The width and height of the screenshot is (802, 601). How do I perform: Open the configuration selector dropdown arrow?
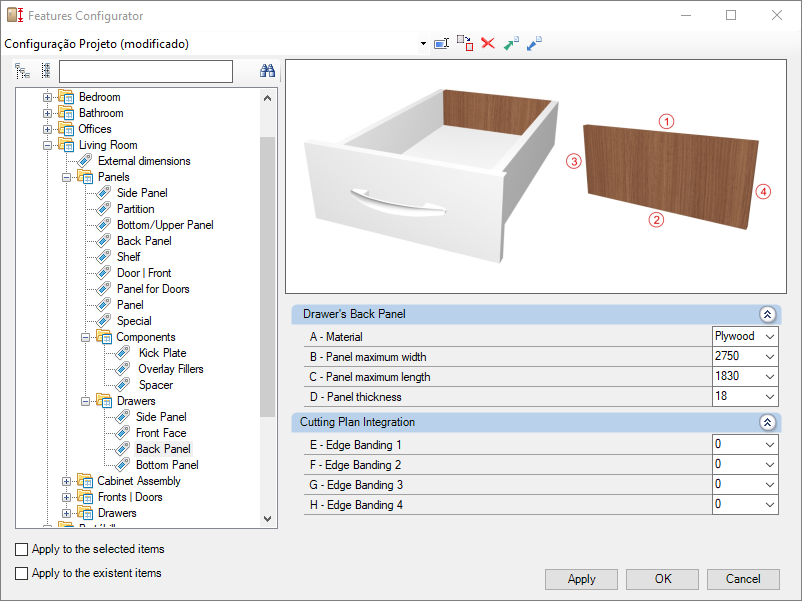(423, 43)
